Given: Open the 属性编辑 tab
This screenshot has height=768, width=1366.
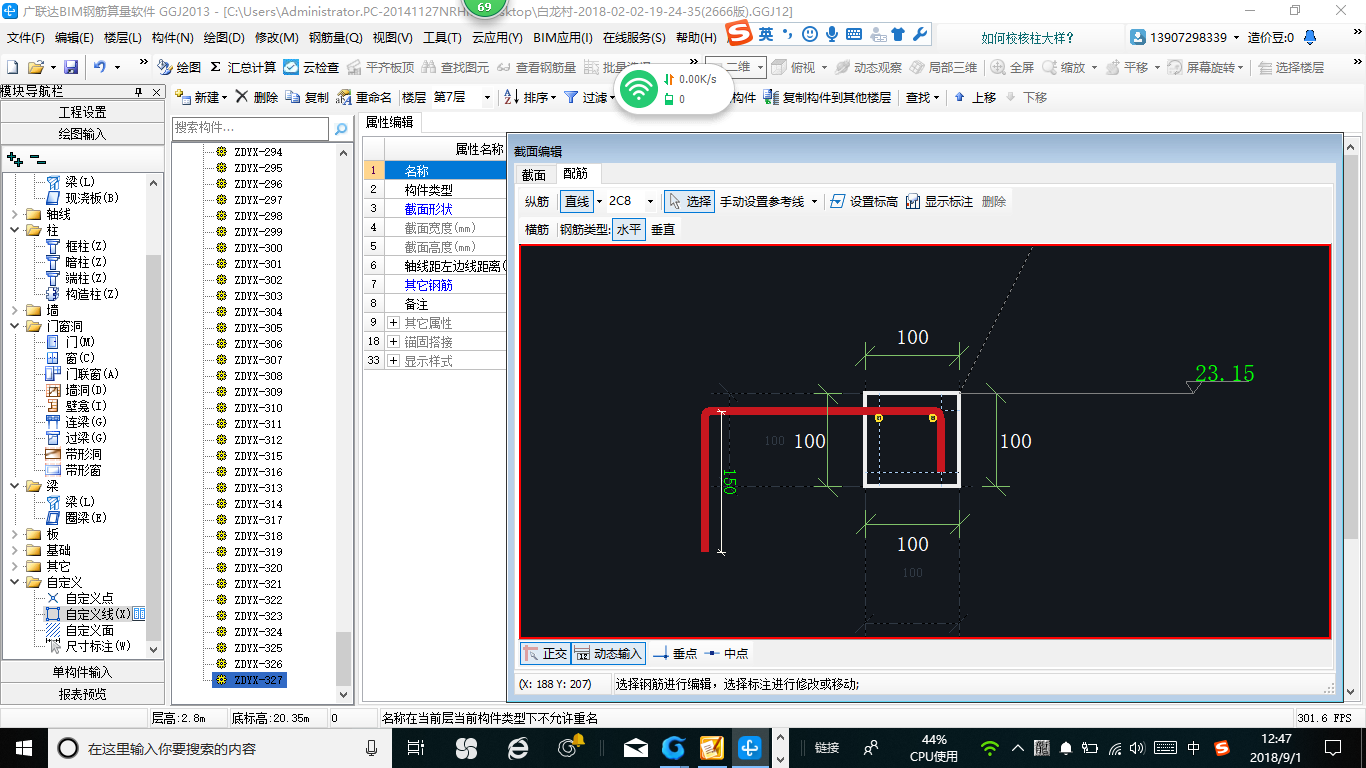Looking at the screenshot, I should click(390, 122).
